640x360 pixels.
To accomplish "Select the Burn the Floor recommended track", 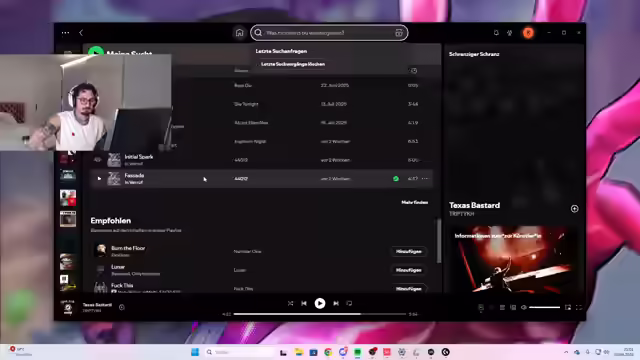I will [x=261, y=251].
